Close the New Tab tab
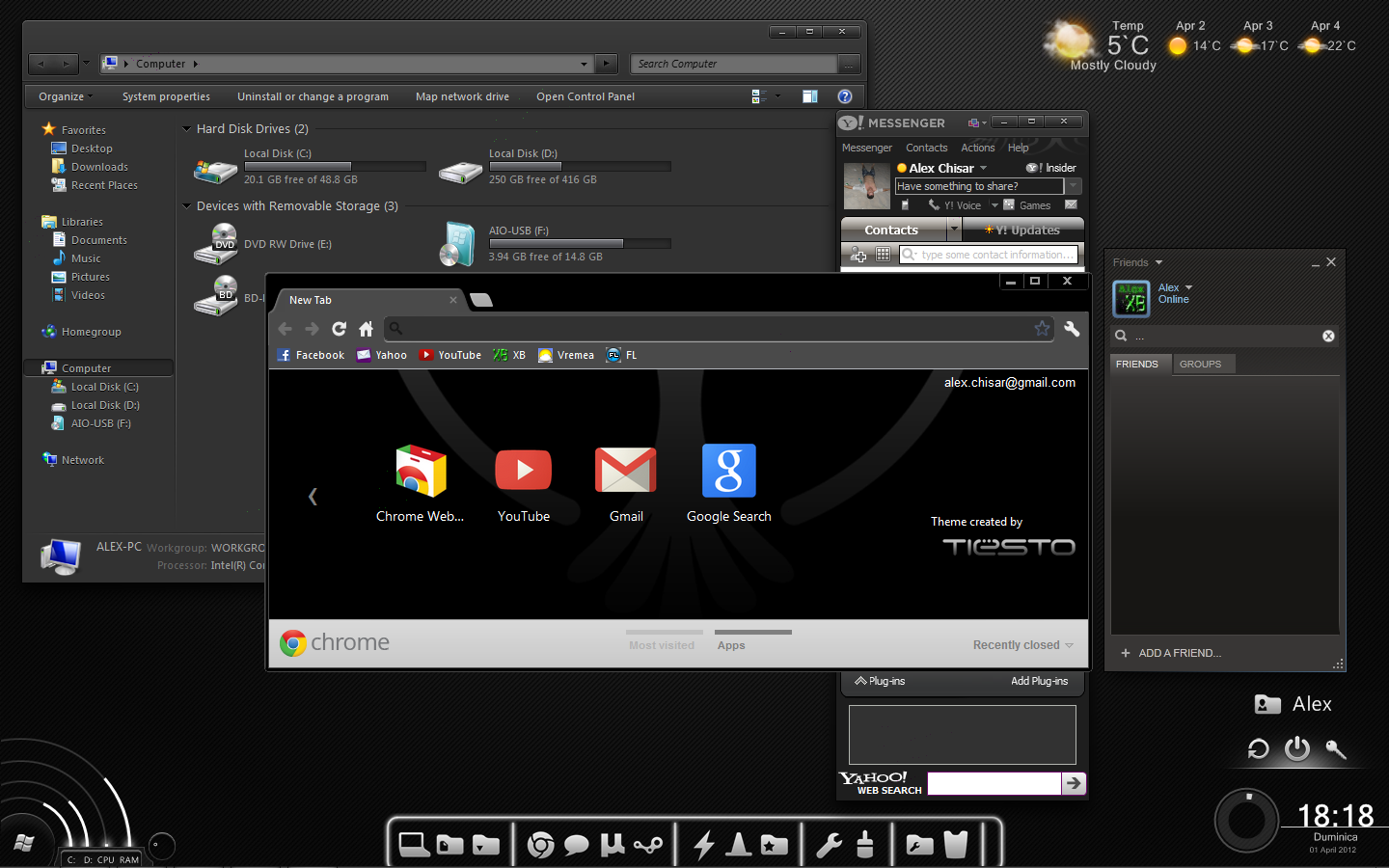1389x868 pixels. [x=453, y=300]
